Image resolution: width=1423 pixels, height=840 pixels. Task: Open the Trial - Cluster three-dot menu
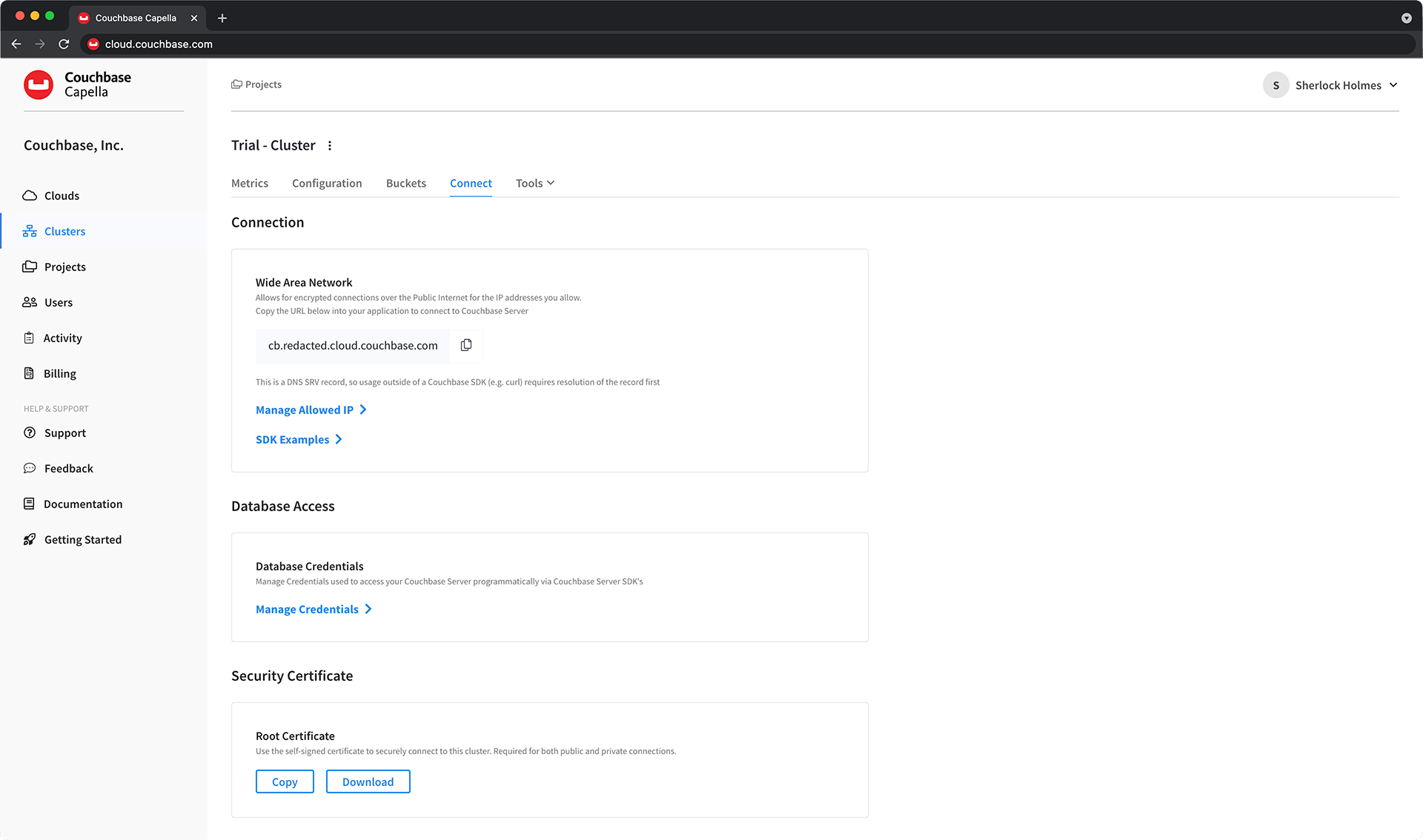330,145
